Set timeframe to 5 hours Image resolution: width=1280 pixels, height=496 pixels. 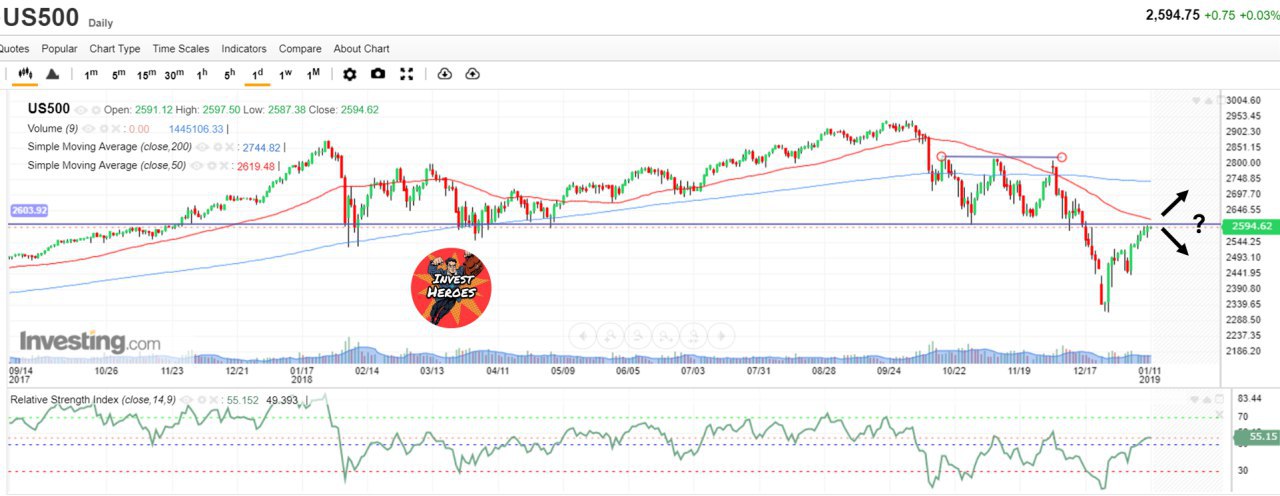pos(229,74)
